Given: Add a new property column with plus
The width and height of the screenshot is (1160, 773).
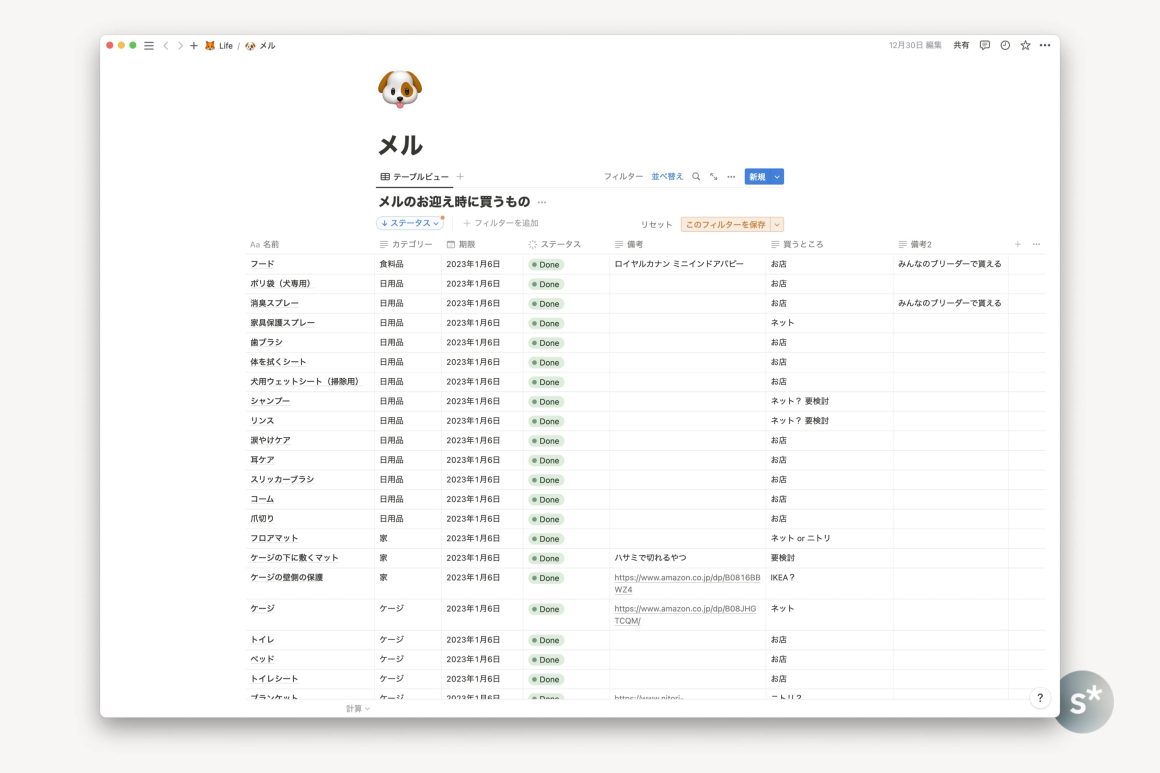Looking at the screenshot, I should click(x=1018, y=244).
